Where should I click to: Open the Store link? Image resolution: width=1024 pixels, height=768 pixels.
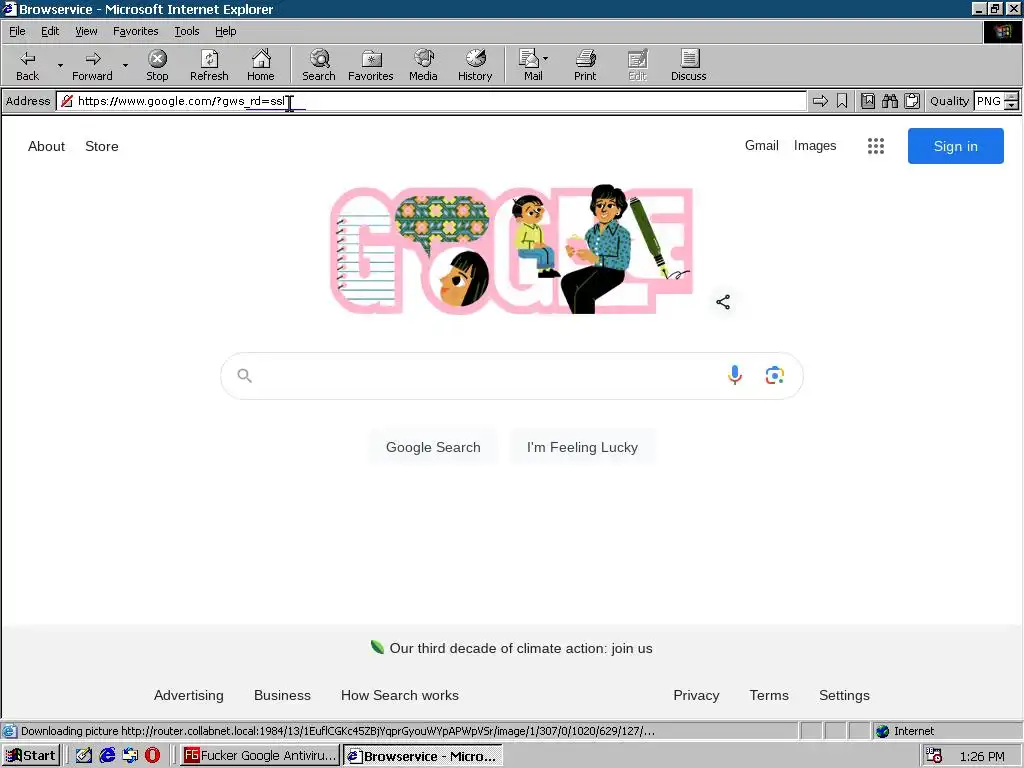[x=102, y=146]
